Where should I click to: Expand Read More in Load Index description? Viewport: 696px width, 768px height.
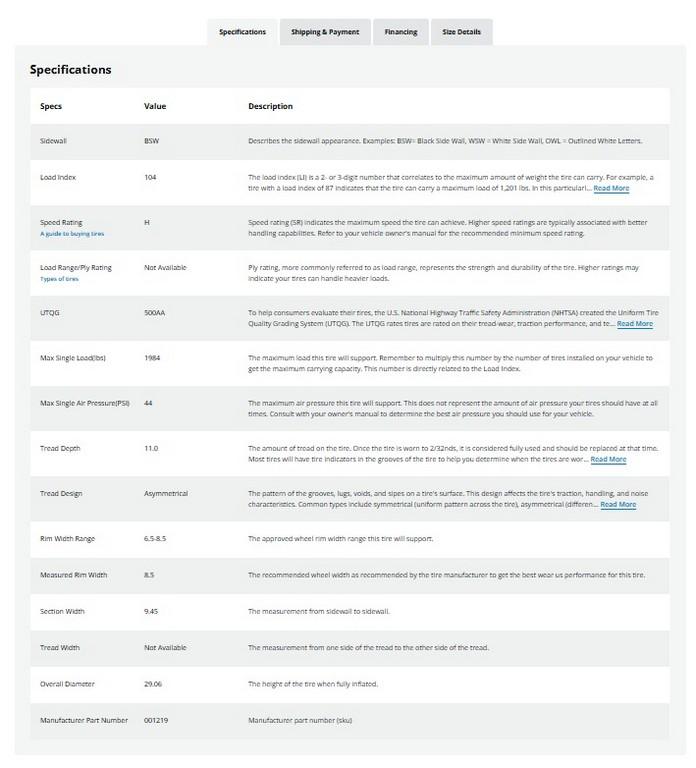tap(611, 188)
